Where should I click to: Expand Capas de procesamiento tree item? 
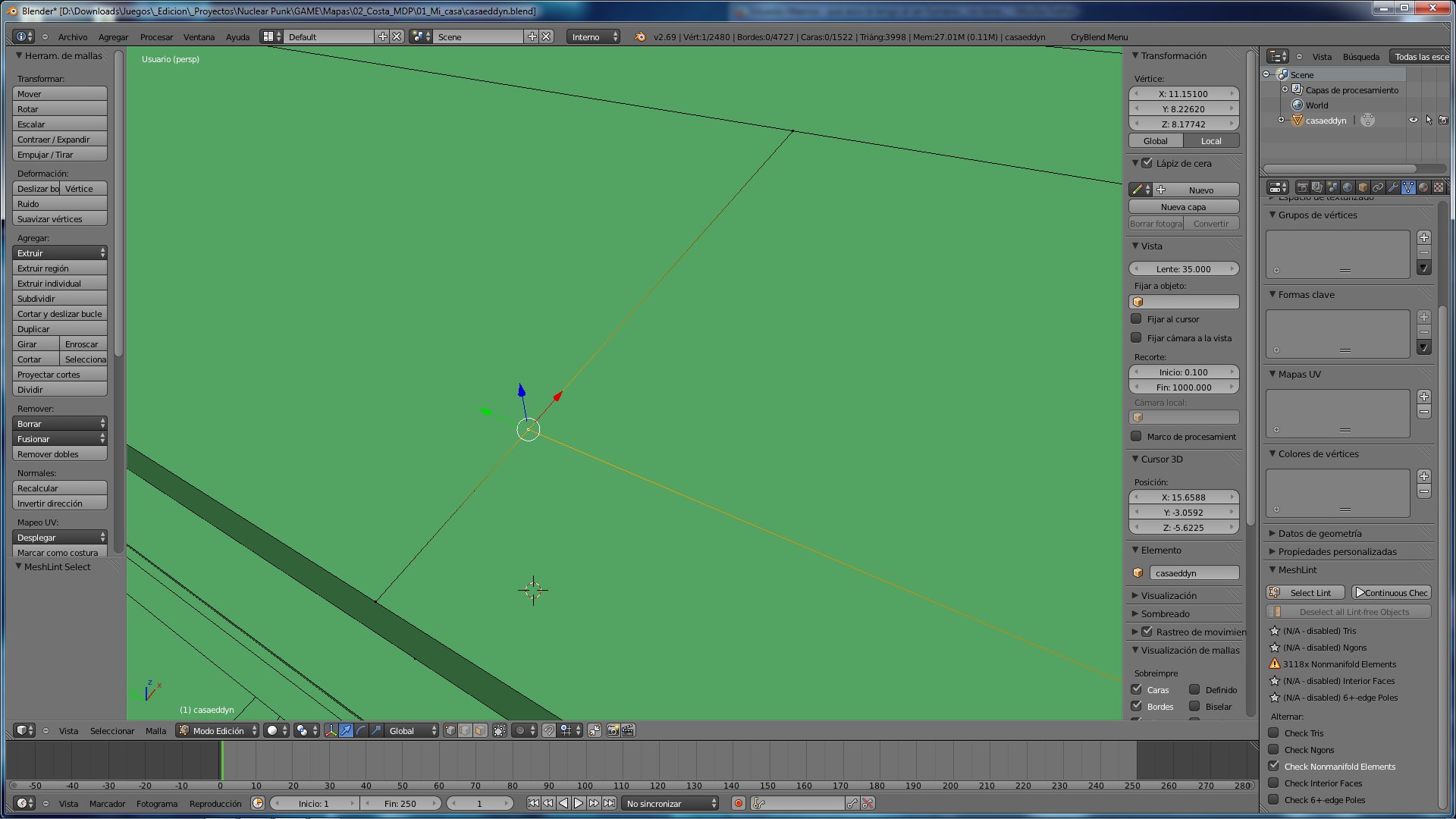pyautogui.click(x=1285, y=90)
